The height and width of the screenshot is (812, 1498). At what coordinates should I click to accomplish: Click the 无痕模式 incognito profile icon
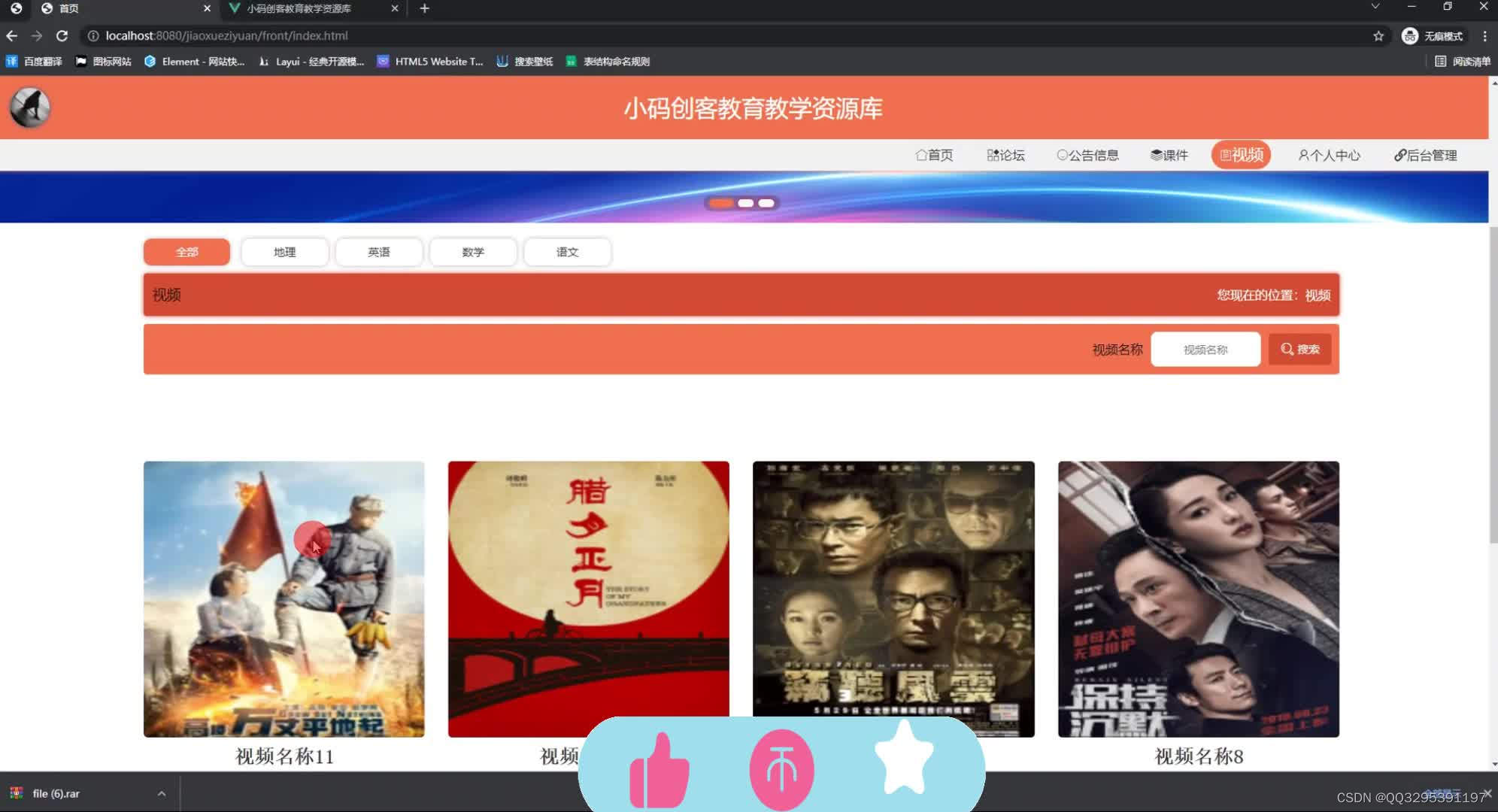point(1410,35)
